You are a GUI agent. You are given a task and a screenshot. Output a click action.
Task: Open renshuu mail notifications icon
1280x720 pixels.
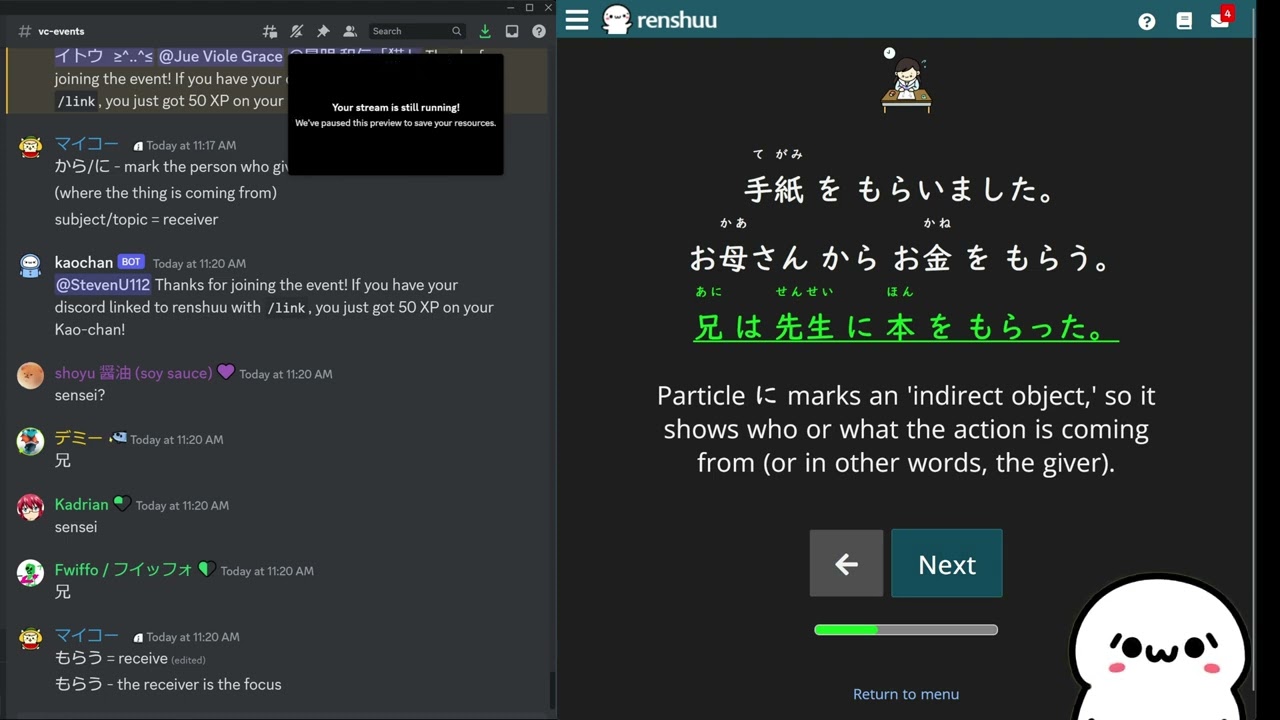1221,18
